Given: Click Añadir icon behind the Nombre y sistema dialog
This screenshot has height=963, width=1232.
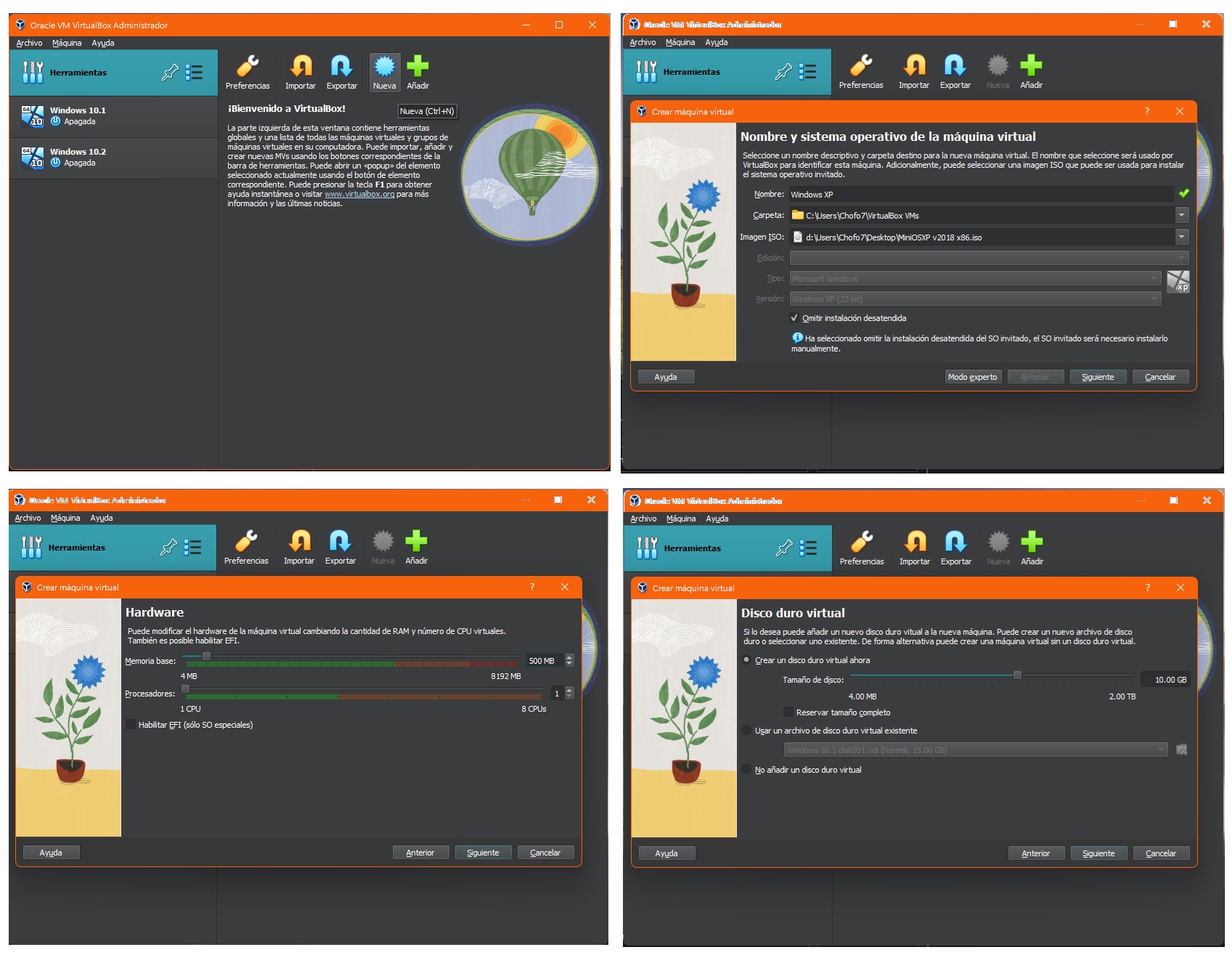Looking at the screenshot, I should click(x=1031, y=66).
